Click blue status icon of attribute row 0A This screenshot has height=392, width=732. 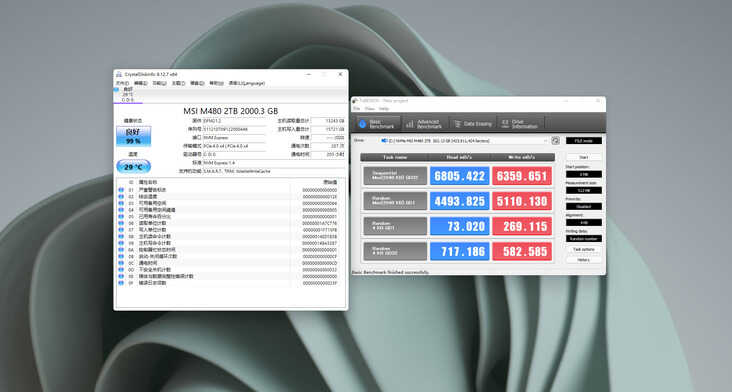pyautogui.click(x=121, y=250)
